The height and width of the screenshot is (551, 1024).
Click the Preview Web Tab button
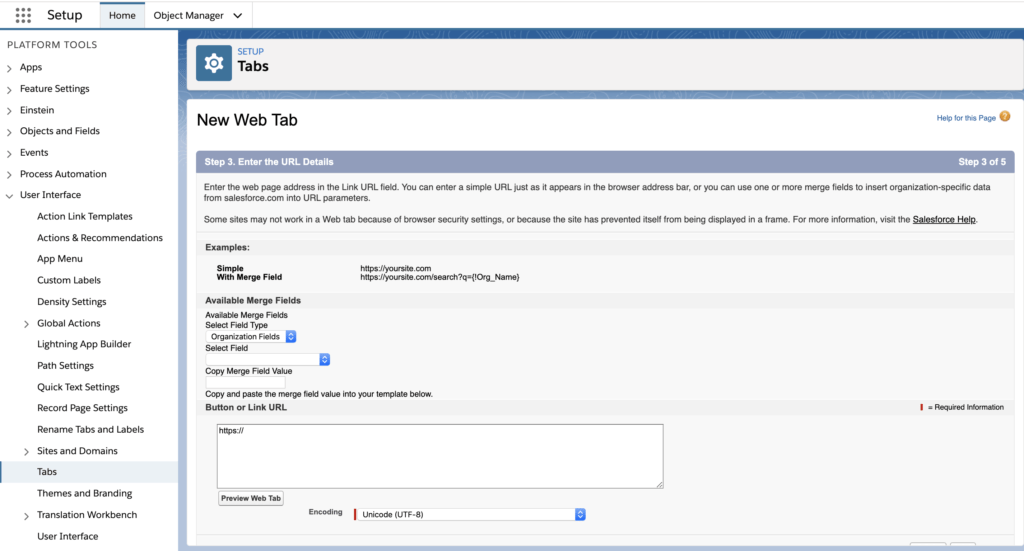click(251, 498)
